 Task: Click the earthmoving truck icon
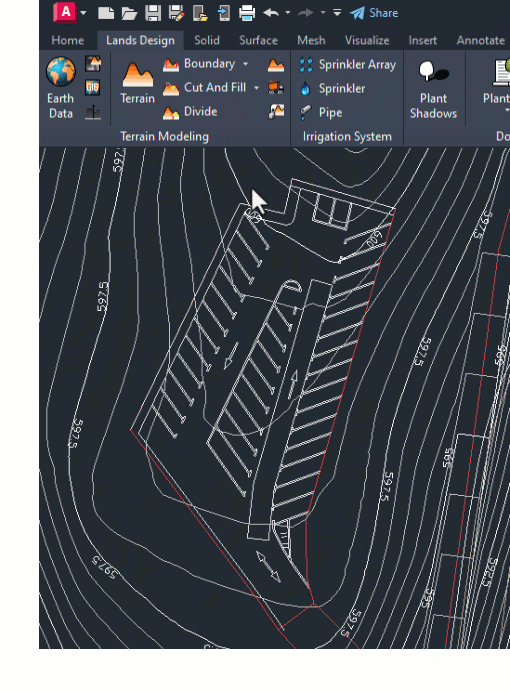(276, 88)
